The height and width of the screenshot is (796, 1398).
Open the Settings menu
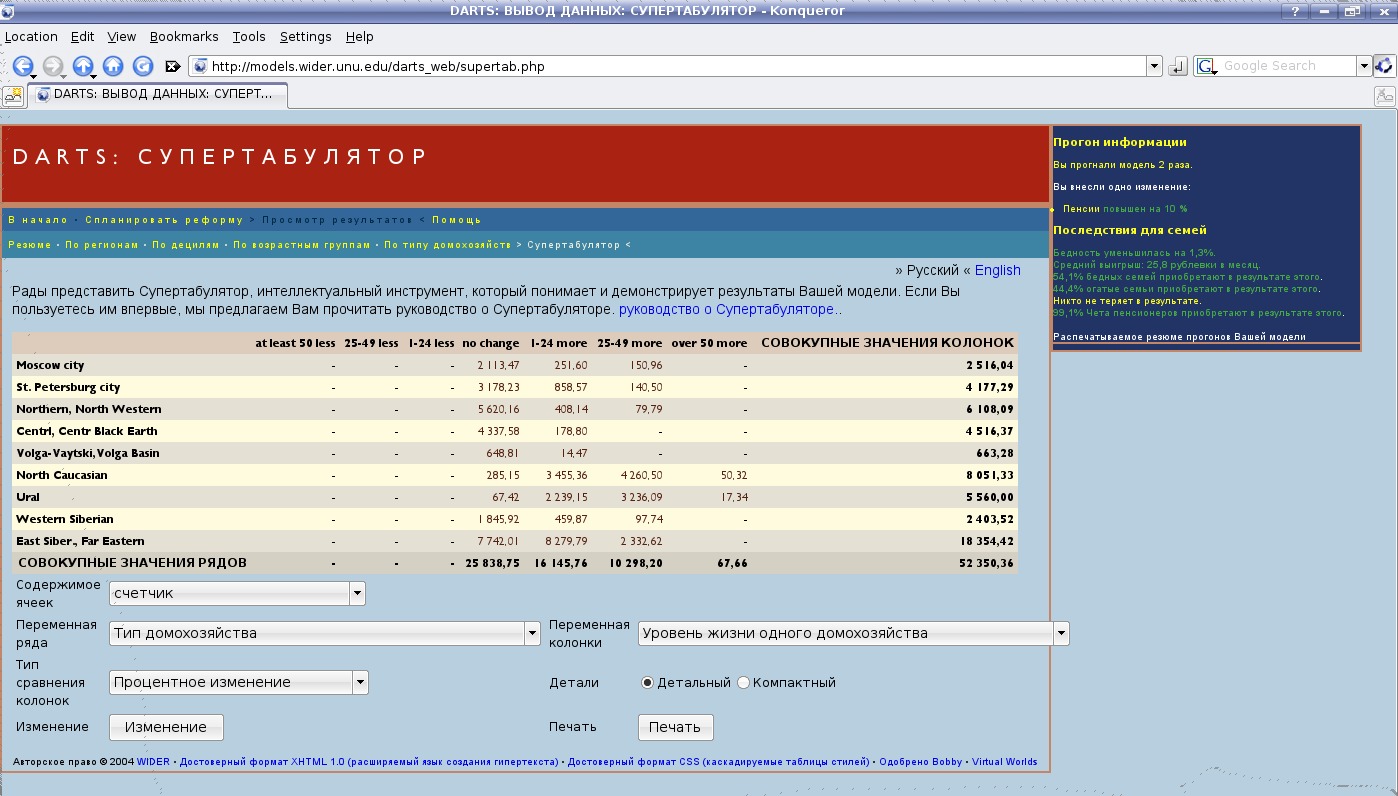[305, 36]
